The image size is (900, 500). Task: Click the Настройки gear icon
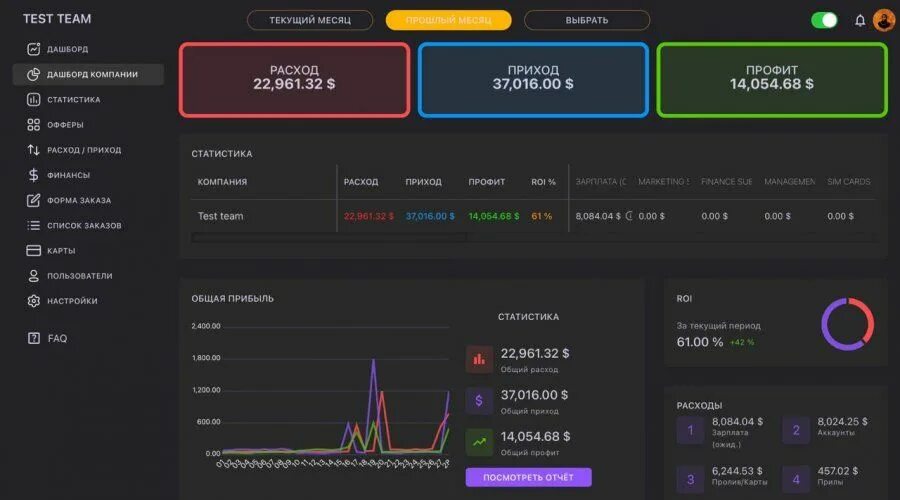point(33,301)
